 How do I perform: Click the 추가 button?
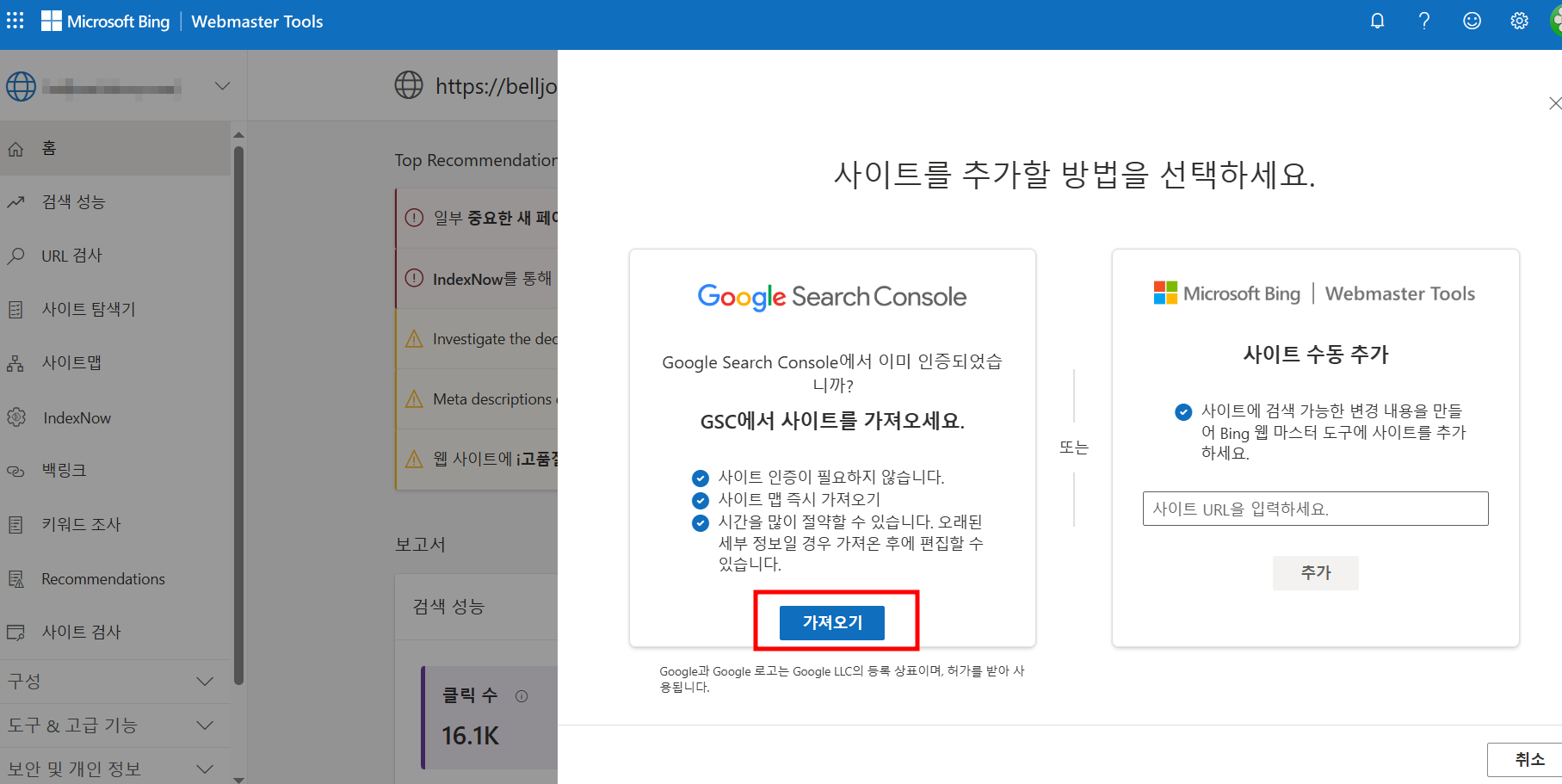tap(1315, 572)
